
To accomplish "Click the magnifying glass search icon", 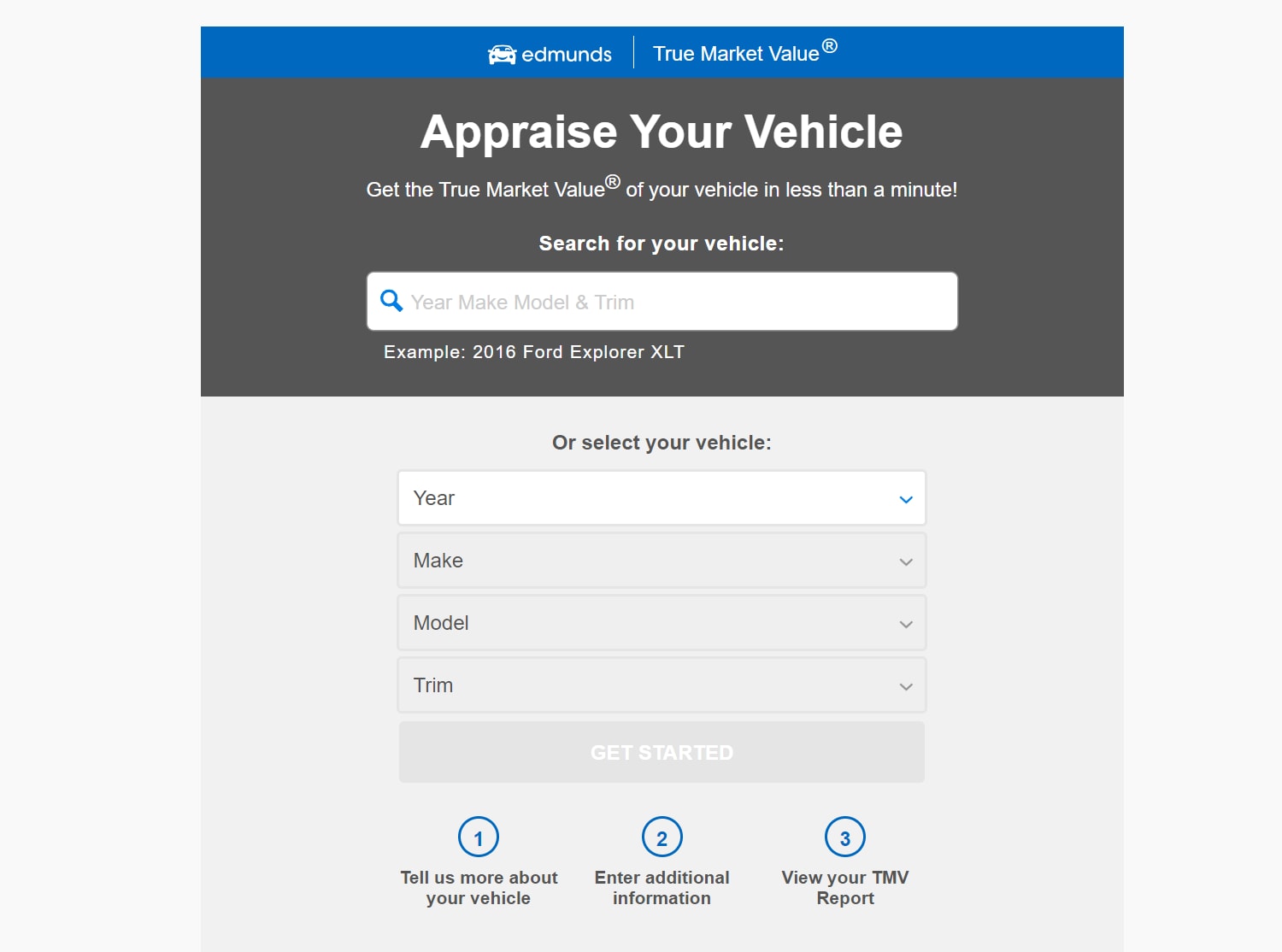I will click(391, 301).
